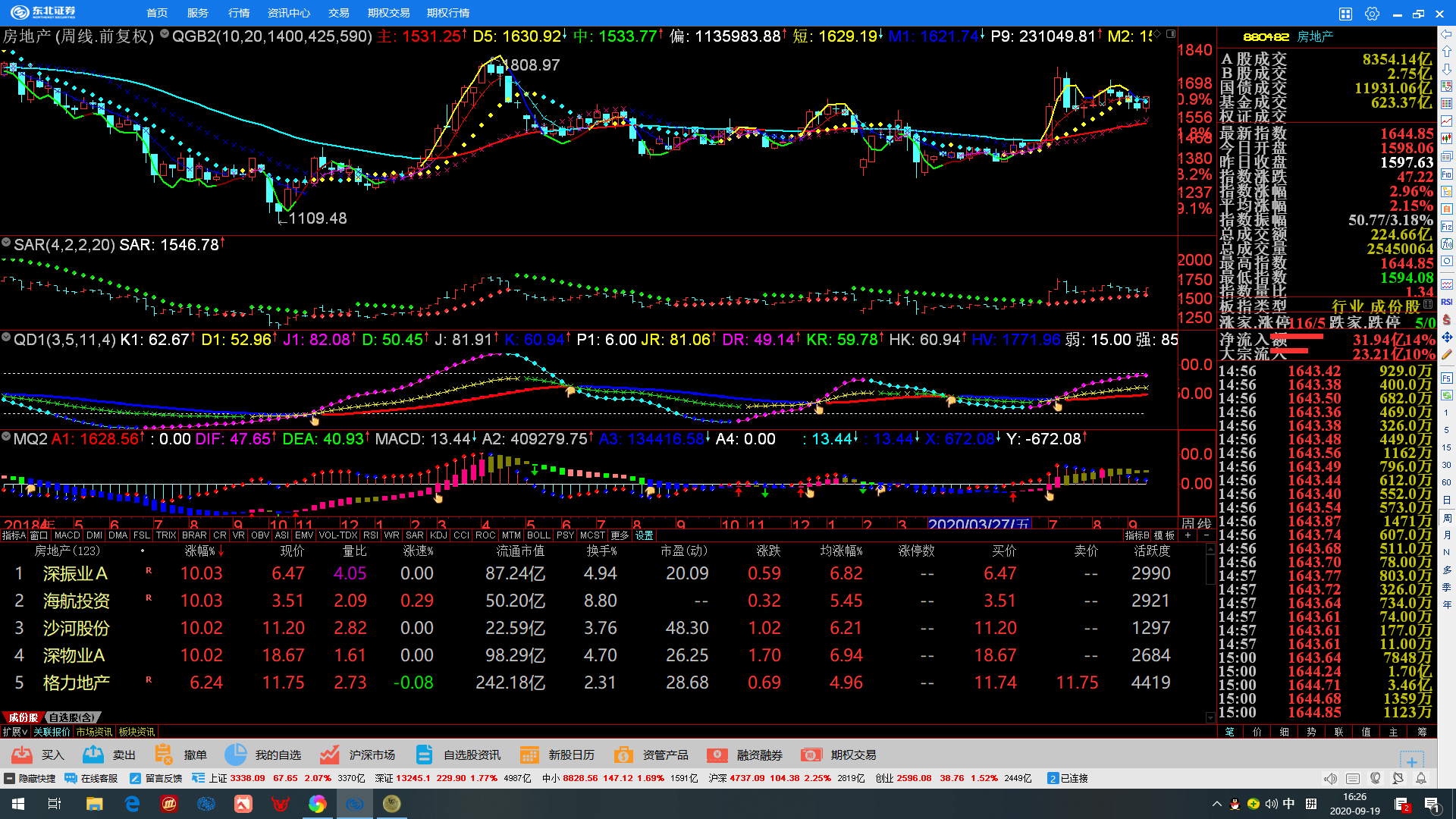Click the 买入 (buy) toolbar icon
Viewport: 1456px width, 819px height.
pos(23,755)
